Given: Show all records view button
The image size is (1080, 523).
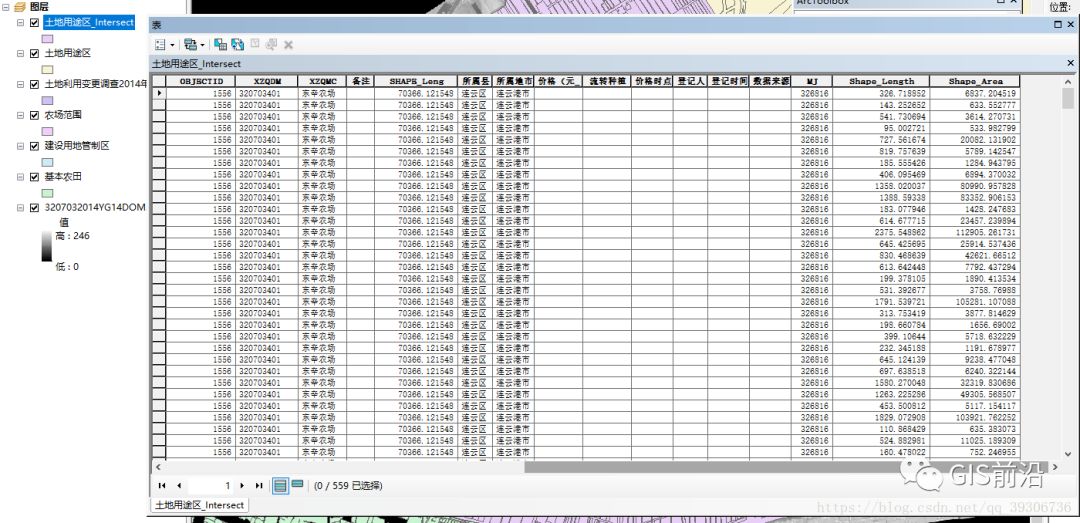Looking at the screenshot, I should (280, 485).
